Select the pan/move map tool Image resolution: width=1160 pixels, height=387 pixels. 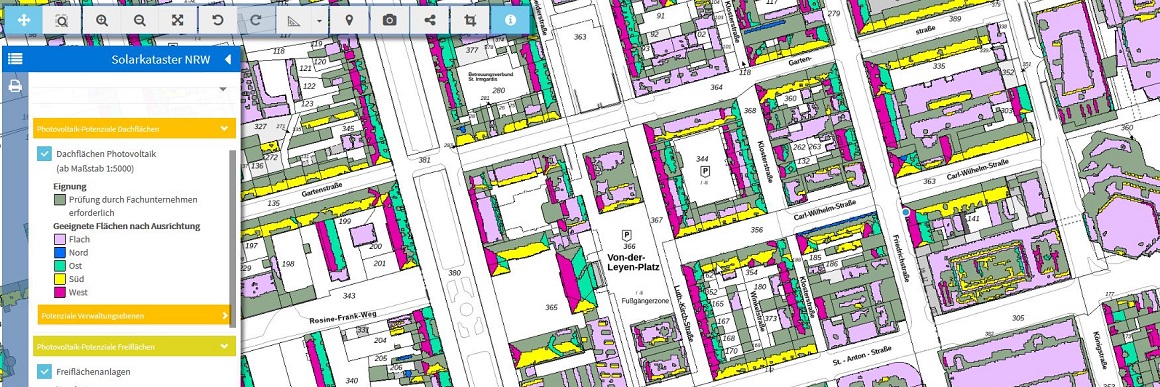[24, 20]
